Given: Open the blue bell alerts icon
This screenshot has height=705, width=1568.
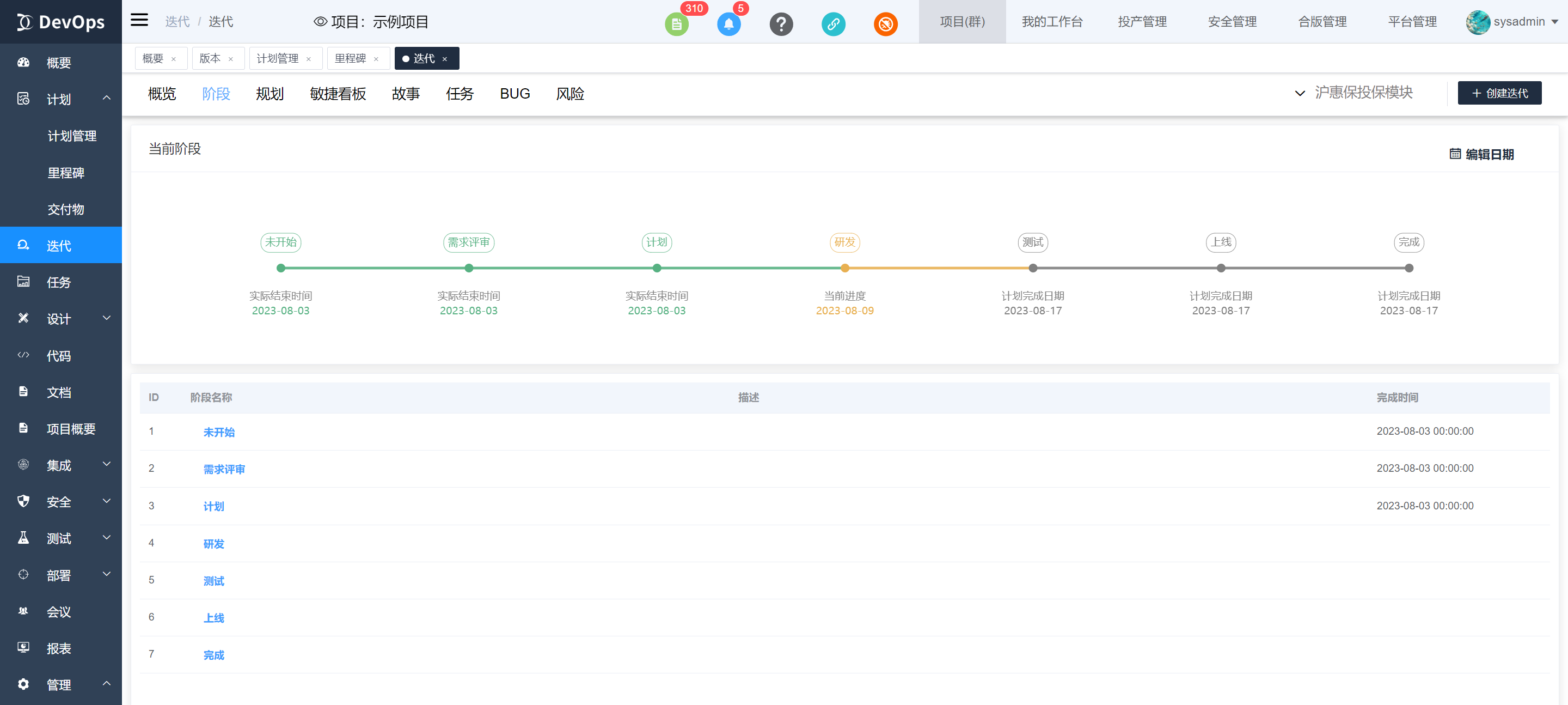Looking at the screenshot, I should point(728,25).
